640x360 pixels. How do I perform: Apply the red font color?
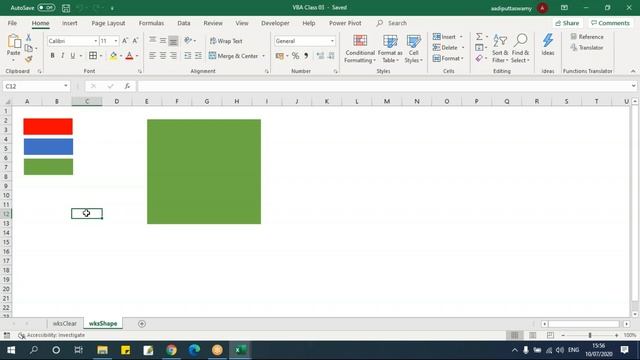[129, 56]
